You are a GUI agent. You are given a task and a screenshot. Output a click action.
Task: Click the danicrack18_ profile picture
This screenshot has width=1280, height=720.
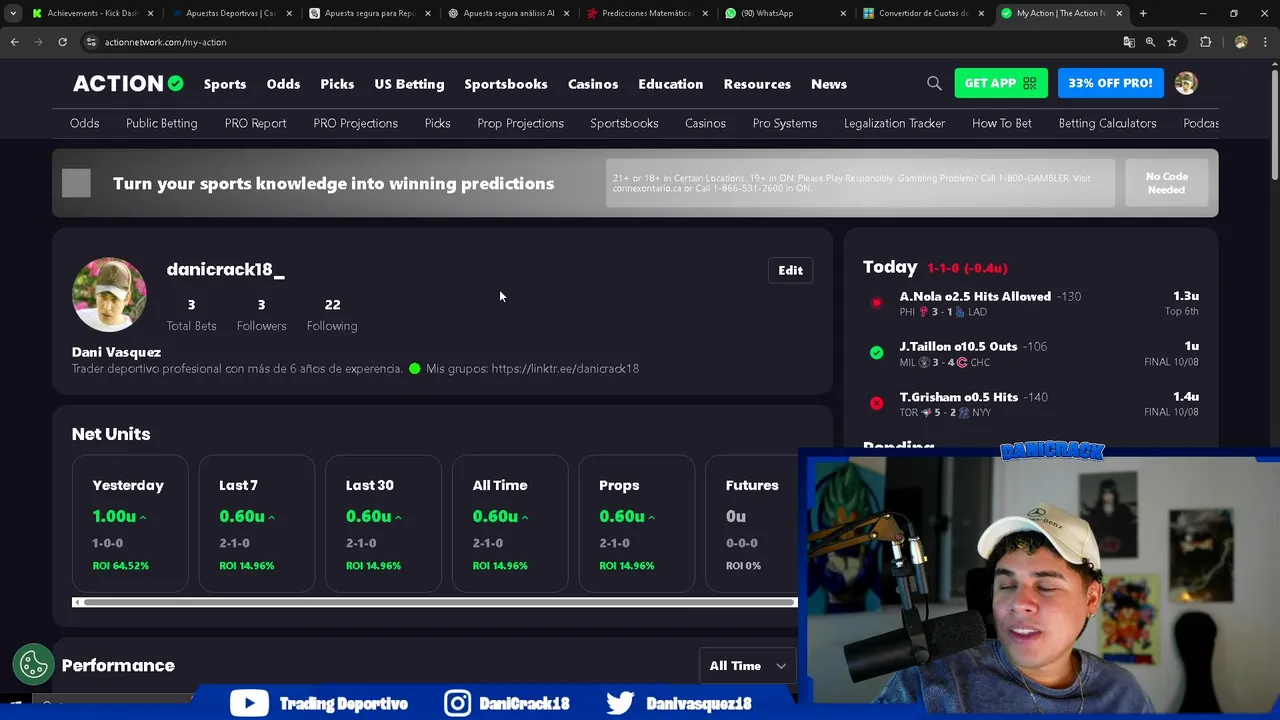(x=109, y=294)
